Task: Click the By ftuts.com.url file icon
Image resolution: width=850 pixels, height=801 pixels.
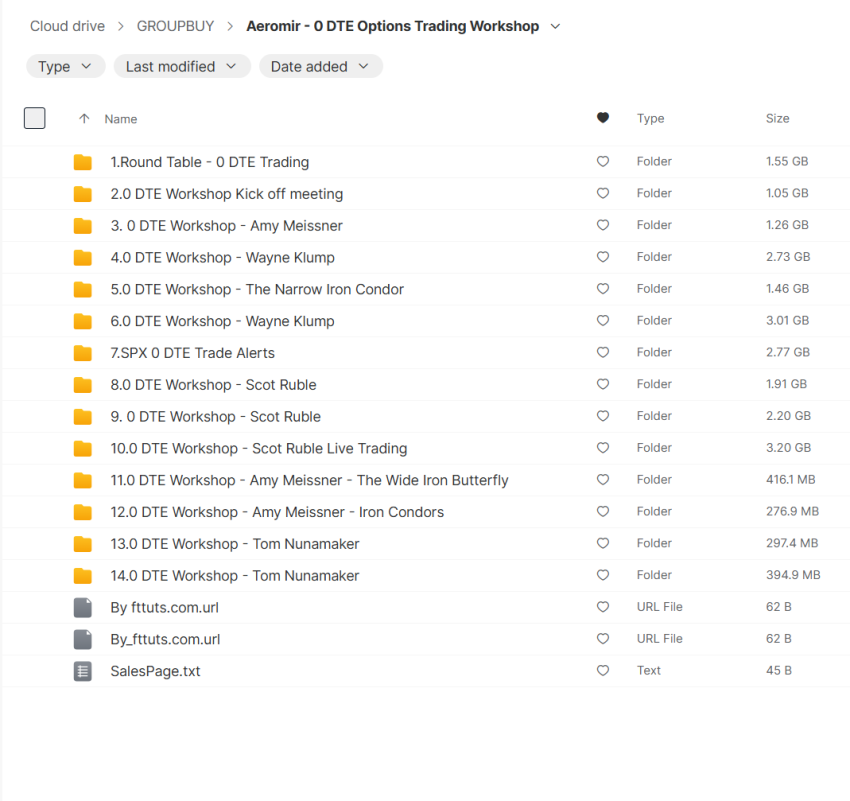Action: (83, 607)
